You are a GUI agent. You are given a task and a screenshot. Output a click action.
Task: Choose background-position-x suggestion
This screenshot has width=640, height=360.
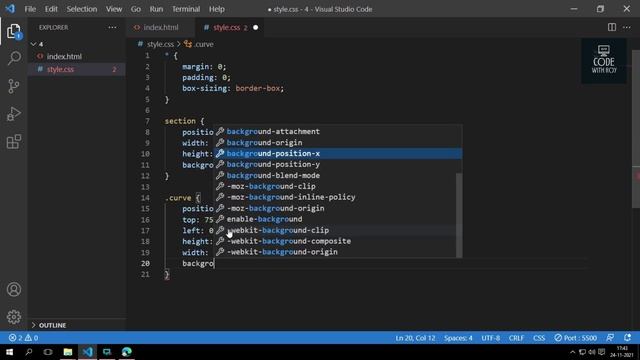[x=338, y=153]
